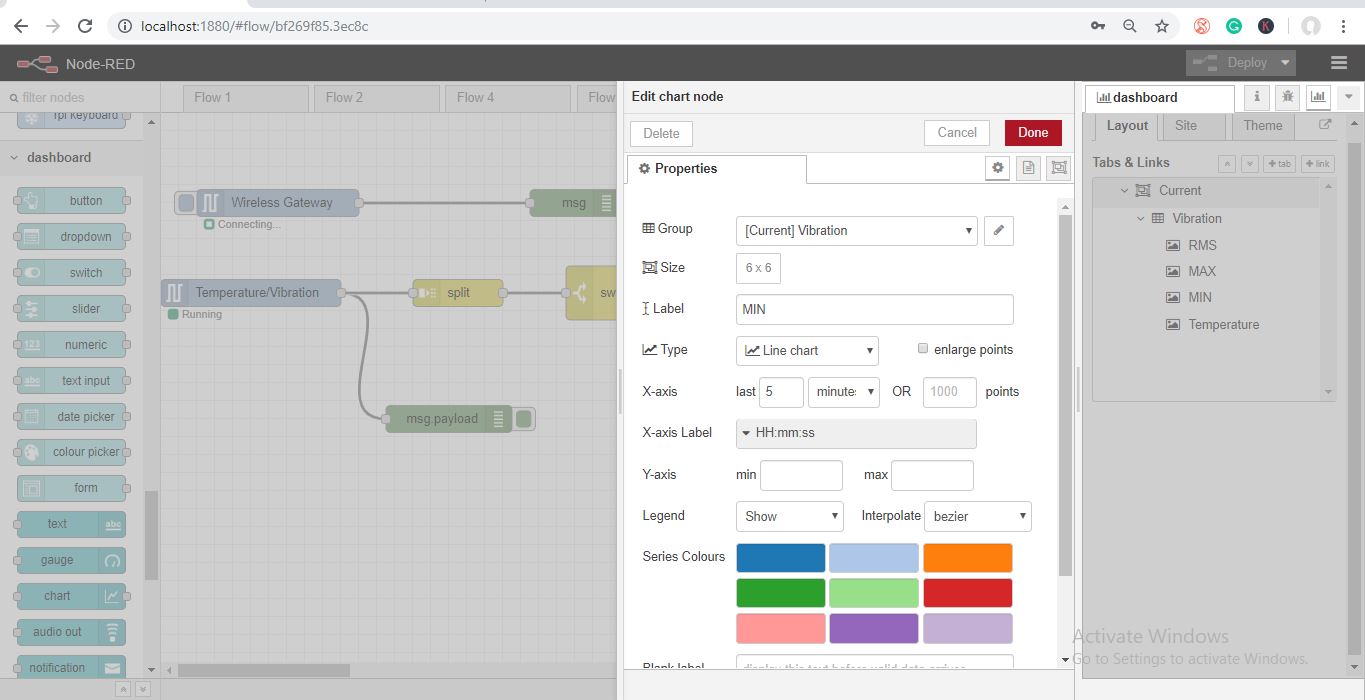Open the Node-RED hamburger main menu
Image resolution: width=1365 pixels, height=700 pixels.
click(x=1339, y=63)
